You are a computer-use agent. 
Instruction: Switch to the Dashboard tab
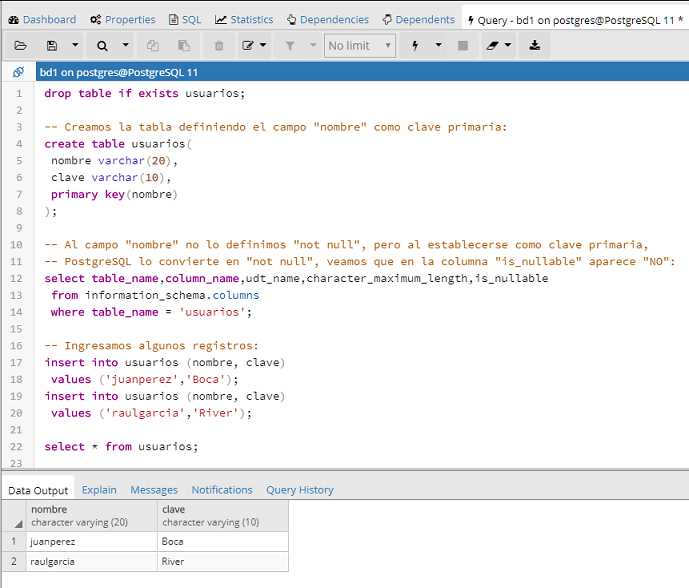pyautogui.click(x=42, y=19)
